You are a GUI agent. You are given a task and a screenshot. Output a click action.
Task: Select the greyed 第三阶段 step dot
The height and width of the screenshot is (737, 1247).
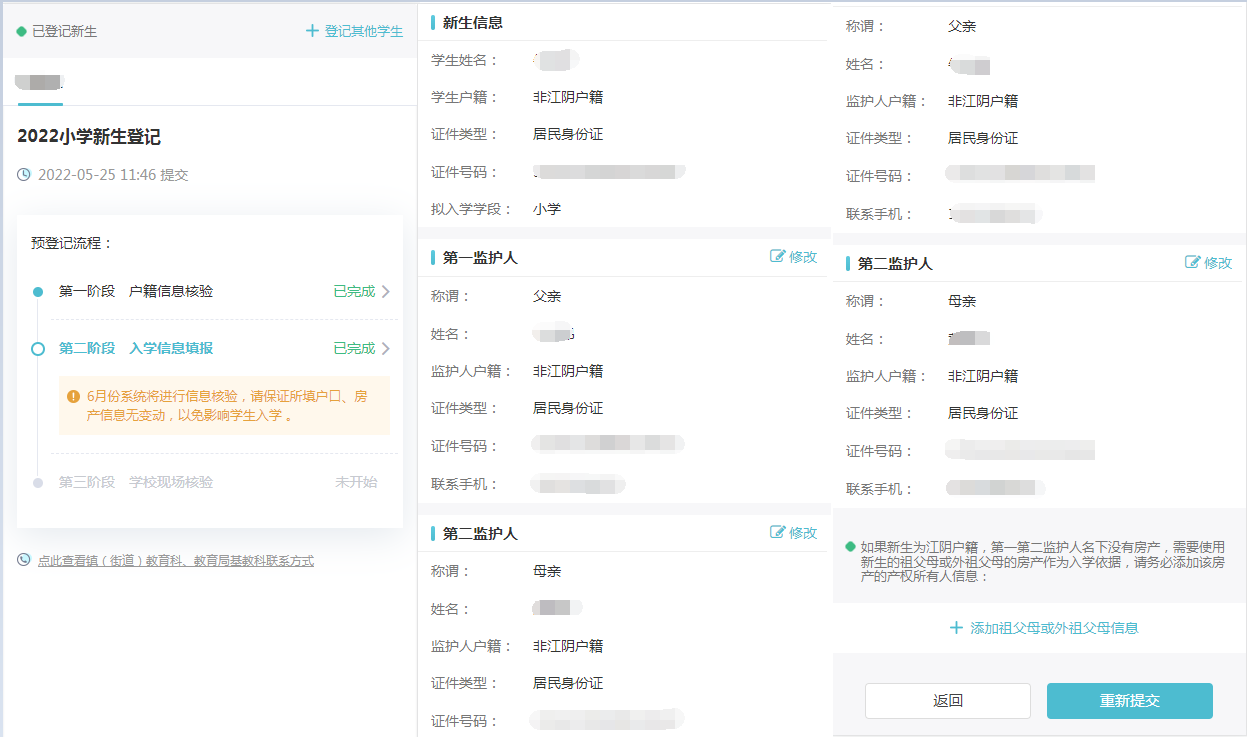click(x=38, y=483)
